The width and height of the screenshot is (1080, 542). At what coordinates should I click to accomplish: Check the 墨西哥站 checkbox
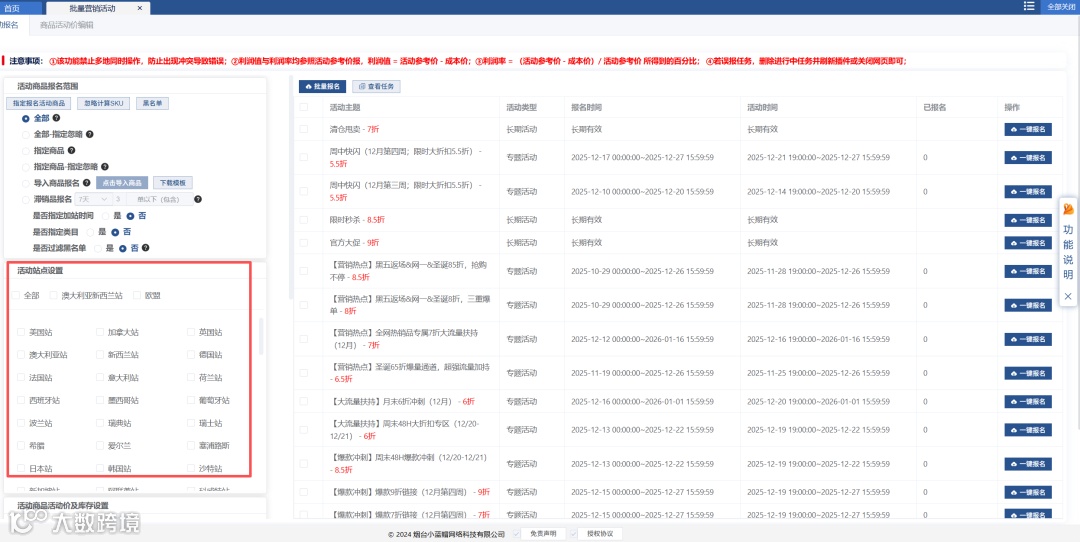(x=100, y=401)
